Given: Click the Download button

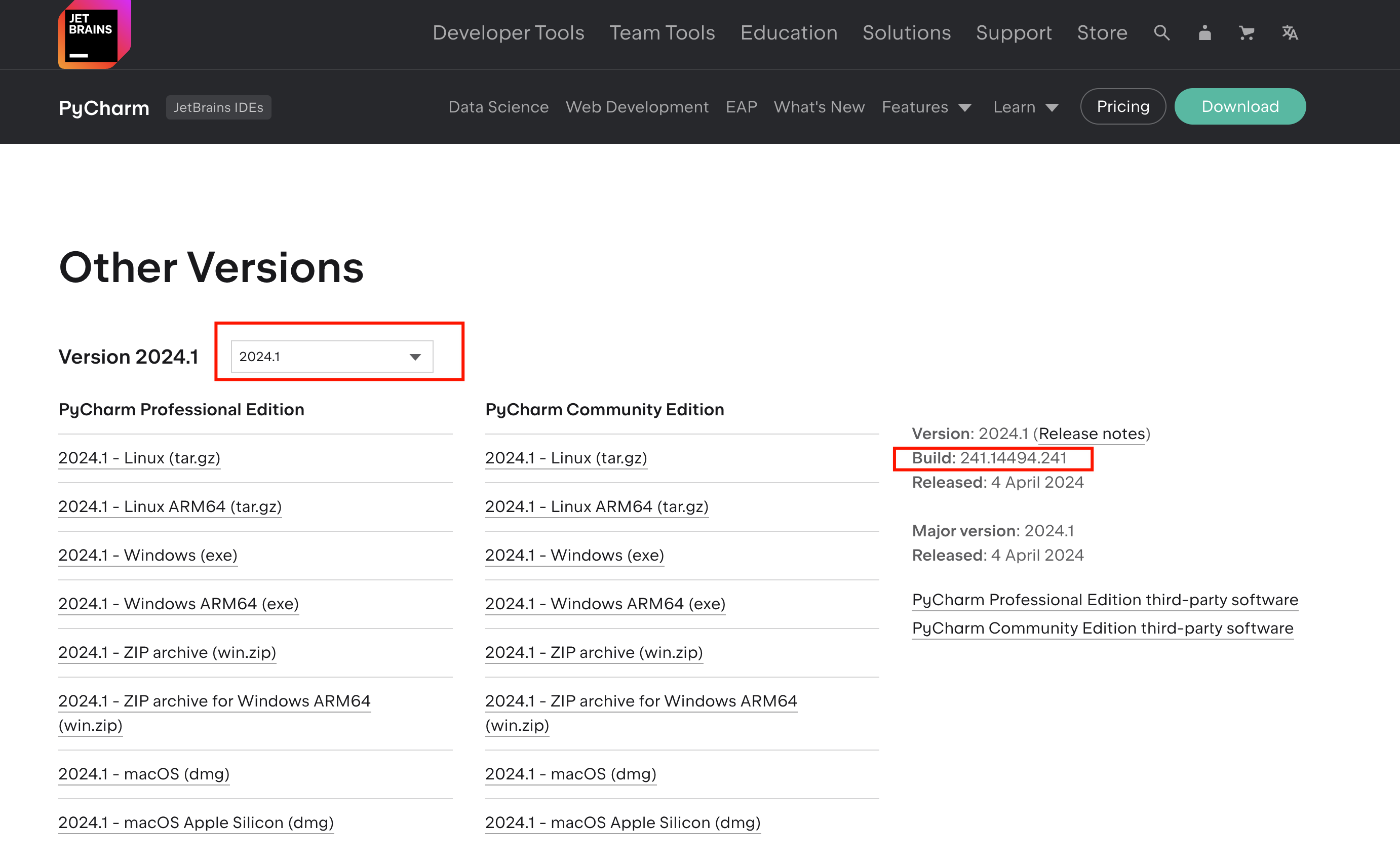Looking at the screenshot, I should coord(1240,106).
